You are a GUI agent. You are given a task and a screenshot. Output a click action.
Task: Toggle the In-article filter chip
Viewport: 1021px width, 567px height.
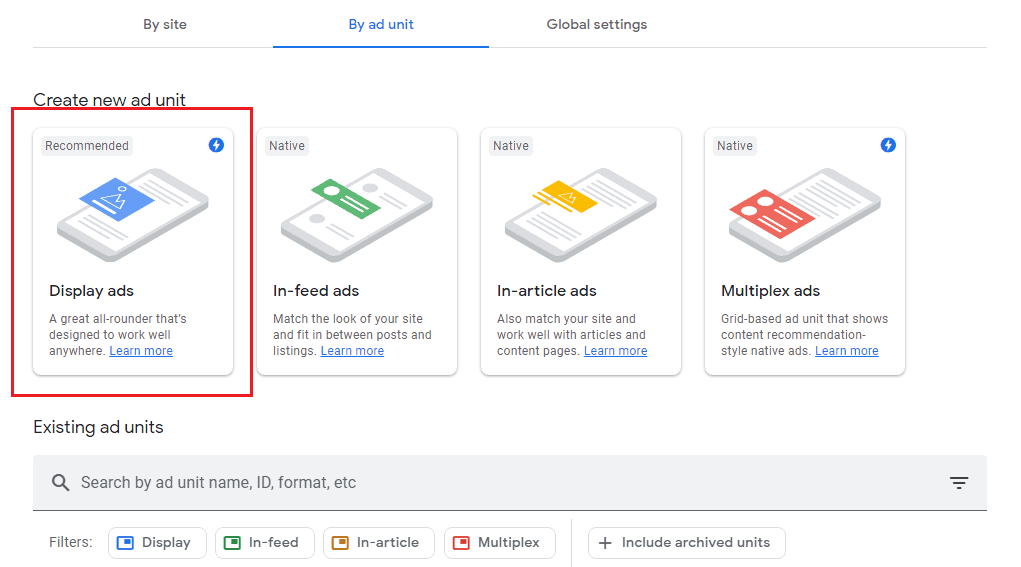click(x=378, y=543)
